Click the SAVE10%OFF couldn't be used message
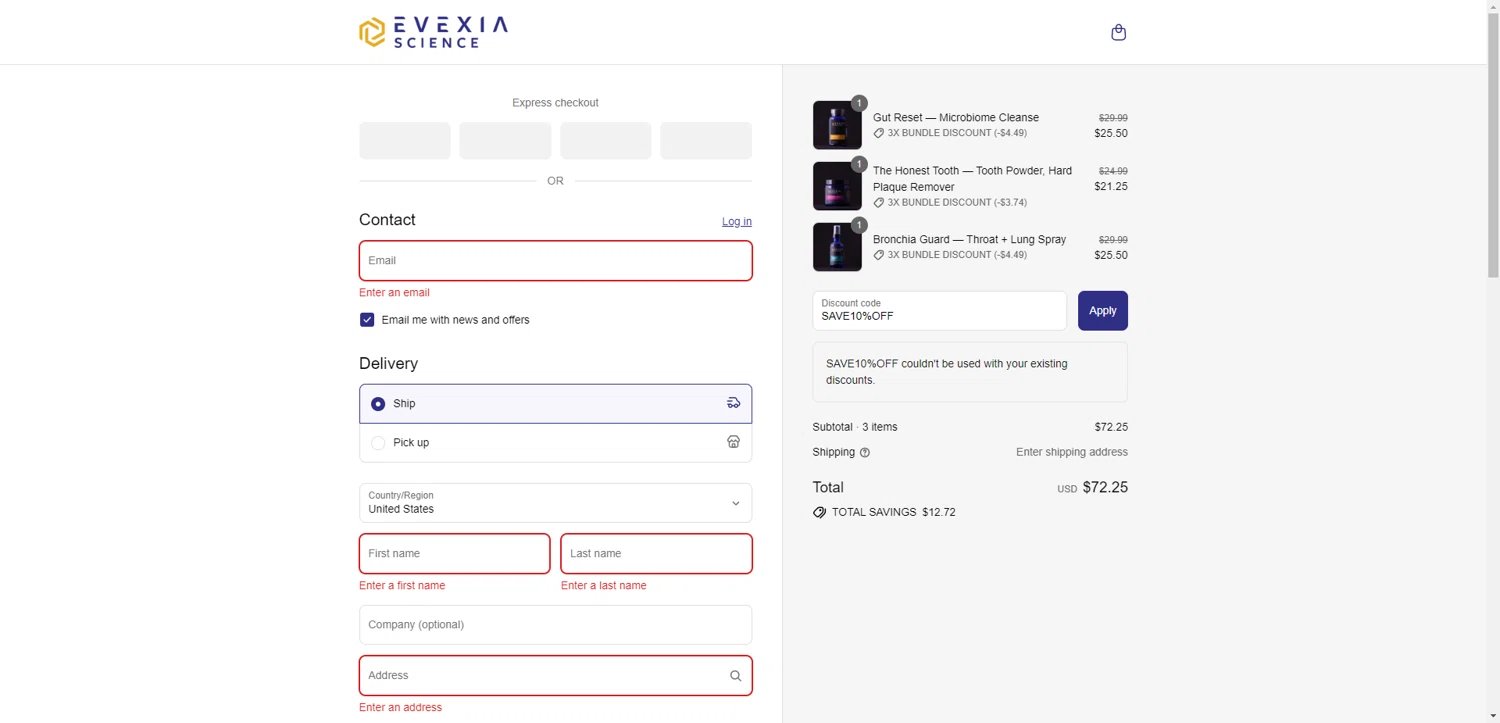Screen dimensions: 1500x723 969,372
